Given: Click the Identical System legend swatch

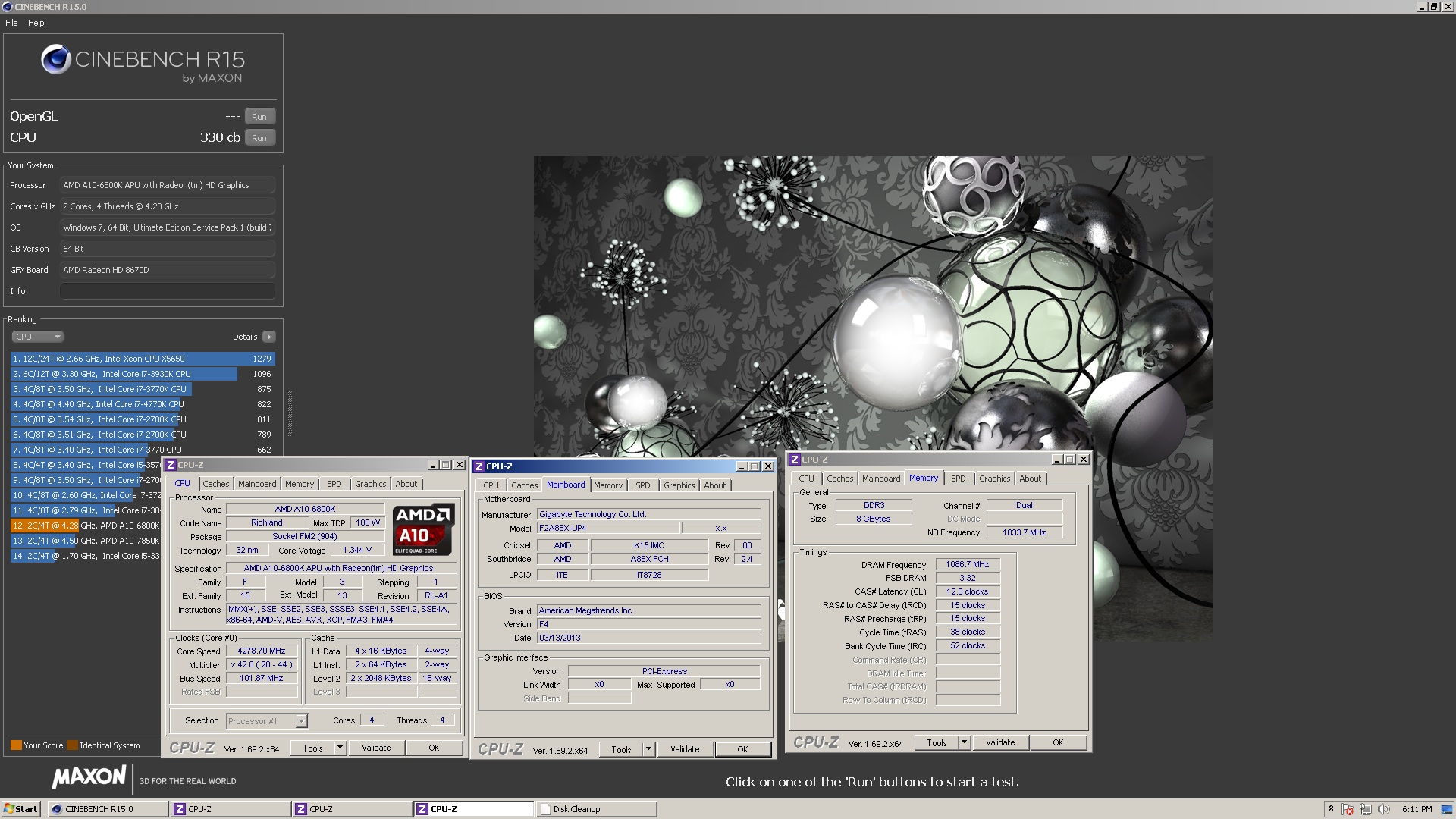Looking at the screenshot, I should 72,745.
